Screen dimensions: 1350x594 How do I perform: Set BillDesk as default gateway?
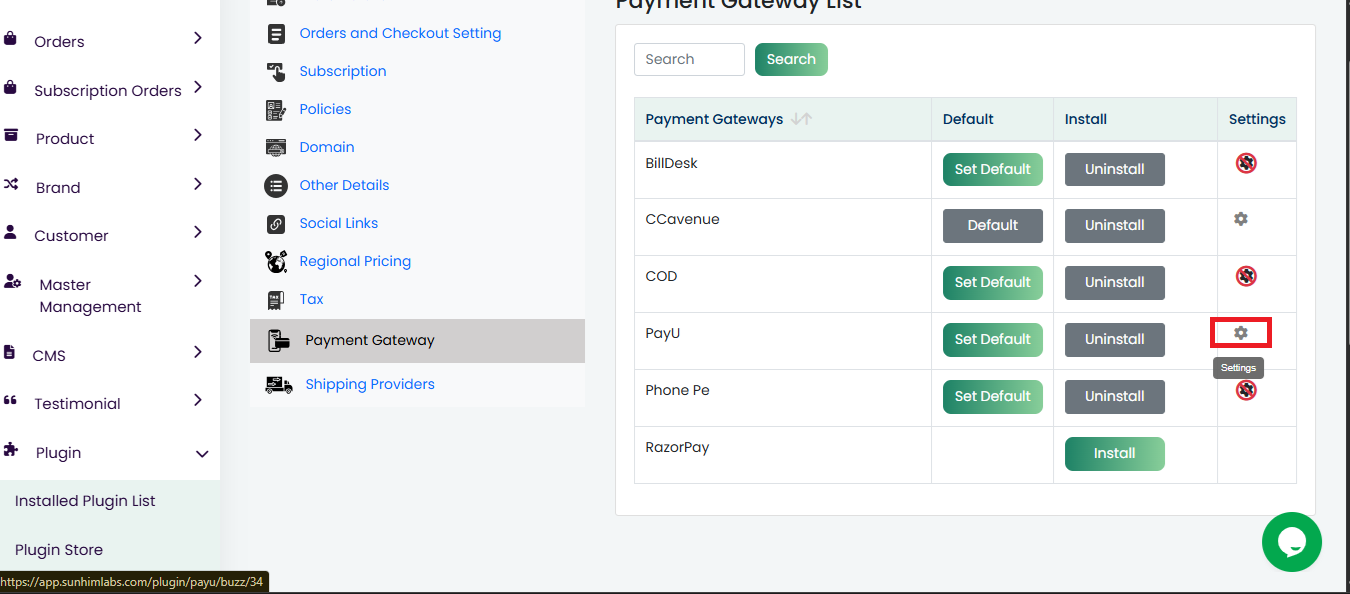992,170
